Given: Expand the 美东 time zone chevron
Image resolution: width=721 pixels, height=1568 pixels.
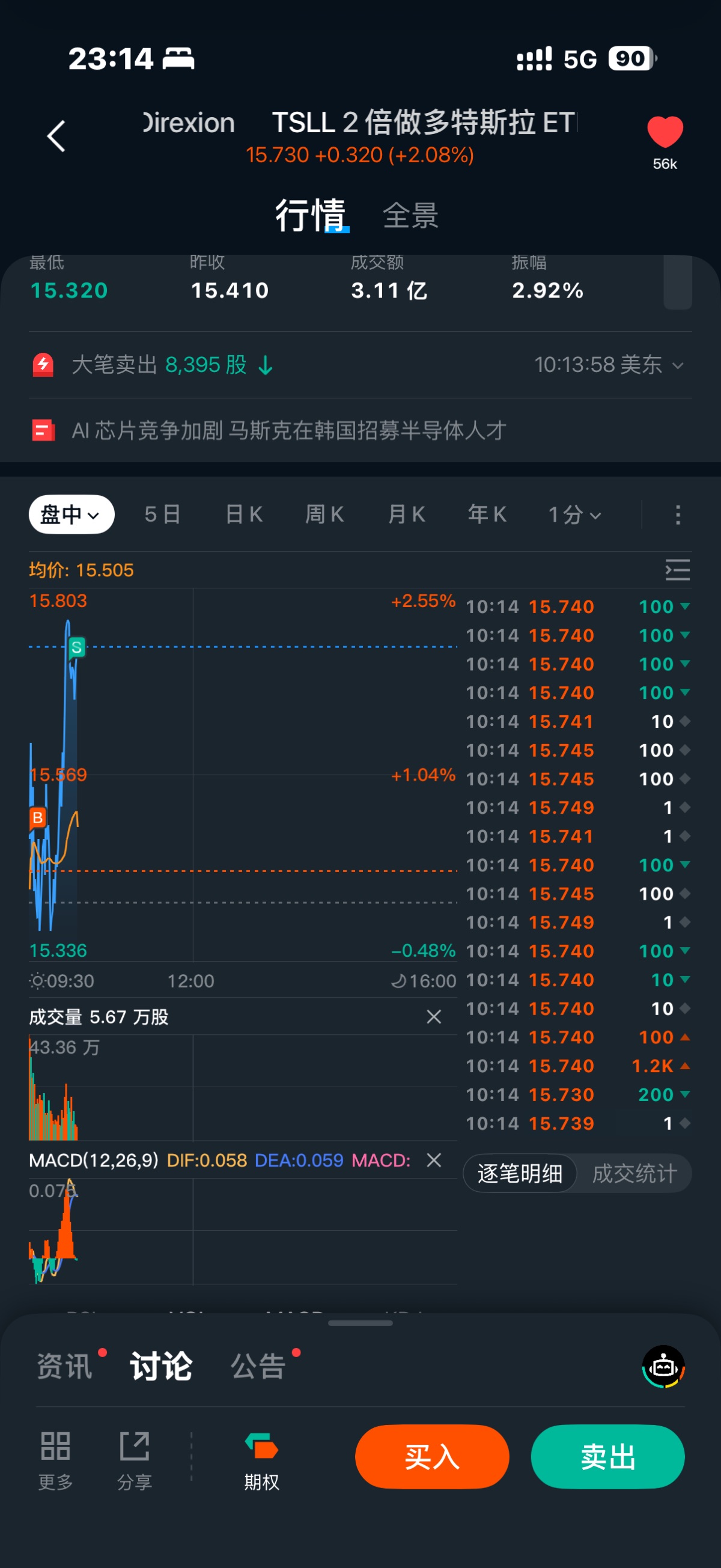Looking at the screenshot, I should [x=677, y=365].
